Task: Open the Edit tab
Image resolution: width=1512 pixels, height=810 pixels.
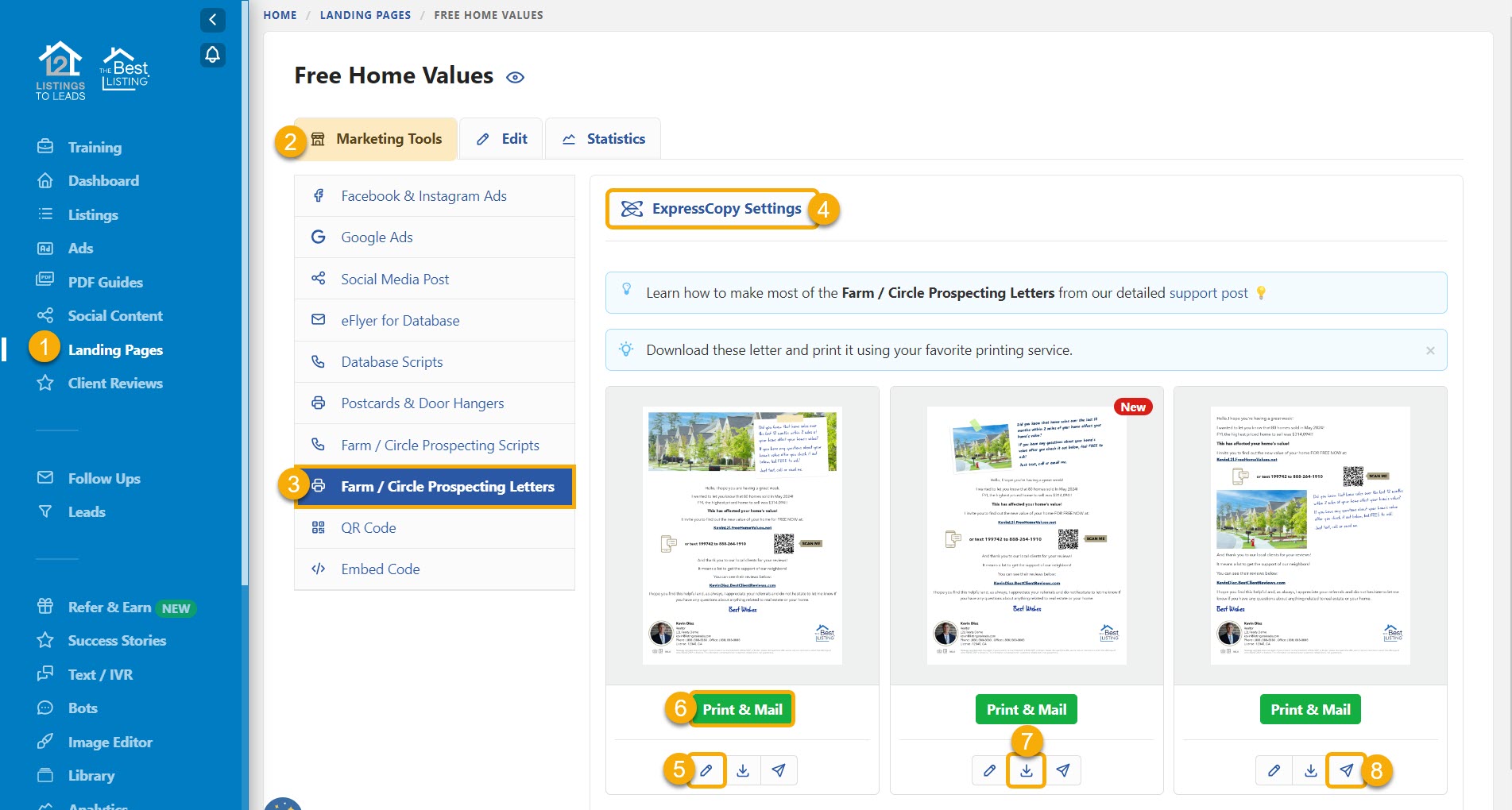Action: [501, 139]
